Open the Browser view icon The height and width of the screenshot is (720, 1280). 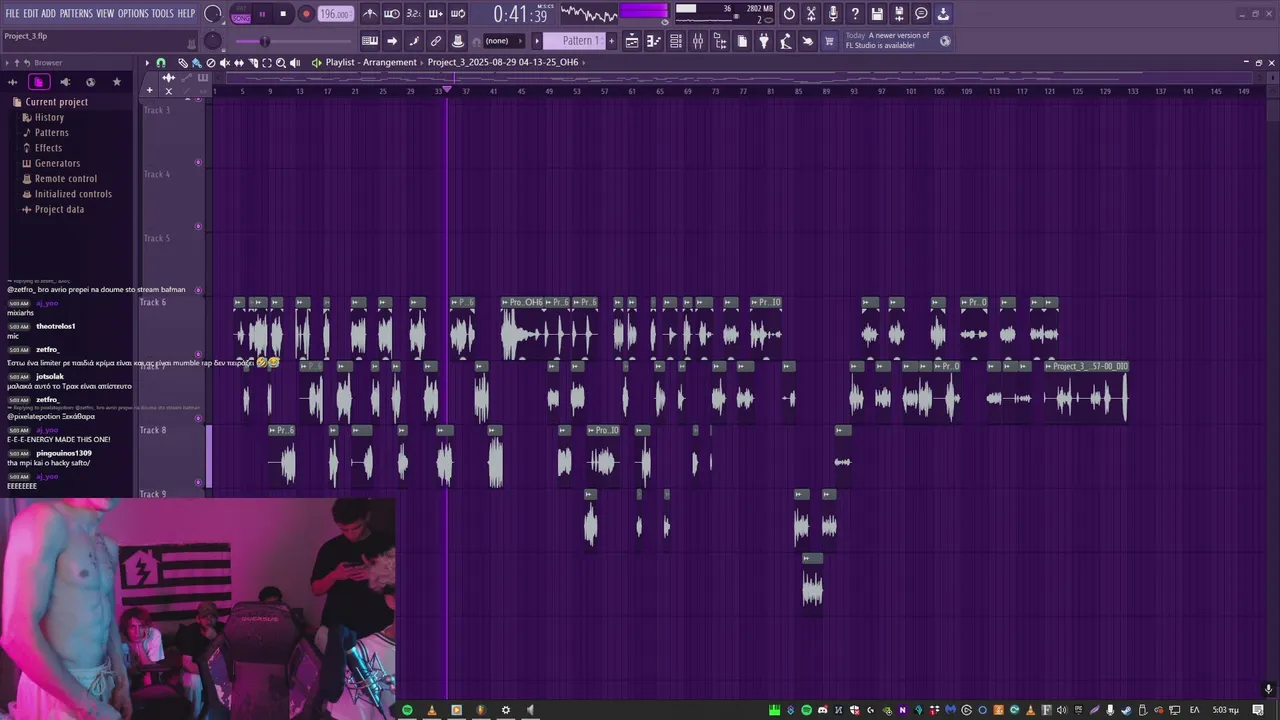[720, 41]
